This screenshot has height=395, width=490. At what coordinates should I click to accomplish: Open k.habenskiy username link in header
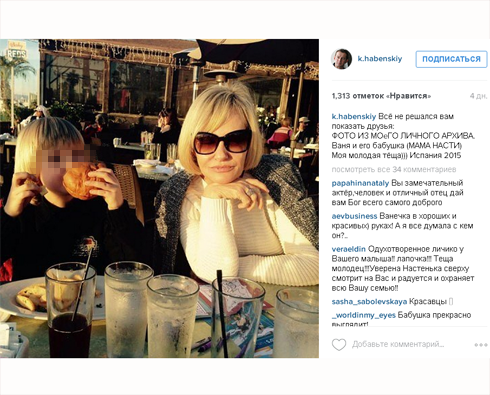(x=380, y=59)
